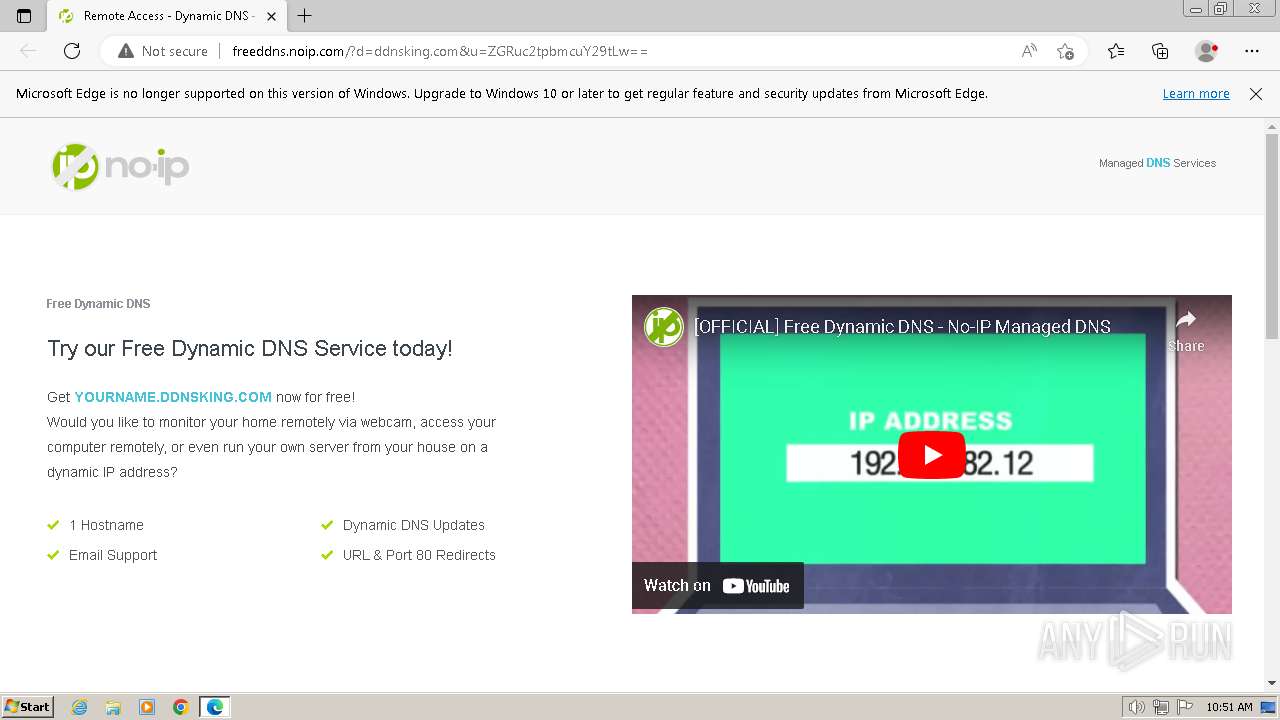This screenshot has width=1280, height=720.
Task: Open the Not secure site info
Action: [163, 51]
